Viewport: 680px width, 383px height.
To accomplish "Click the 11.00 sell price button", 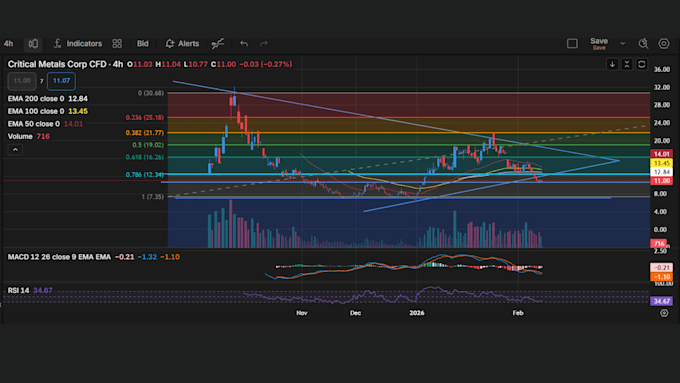I will (x=22, y=81).
